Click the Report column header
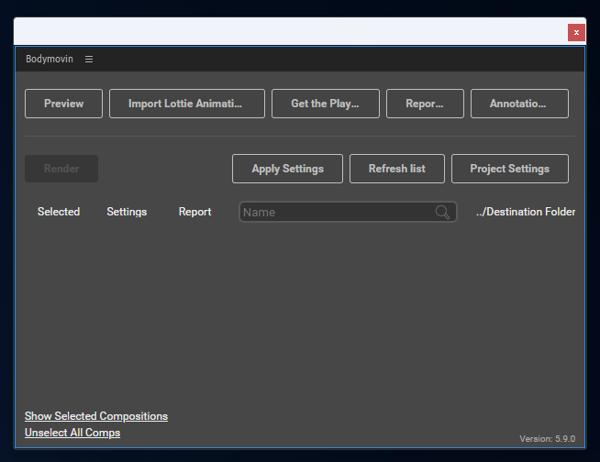The width and height of the screenshot is (600, 462). (195, 212)
